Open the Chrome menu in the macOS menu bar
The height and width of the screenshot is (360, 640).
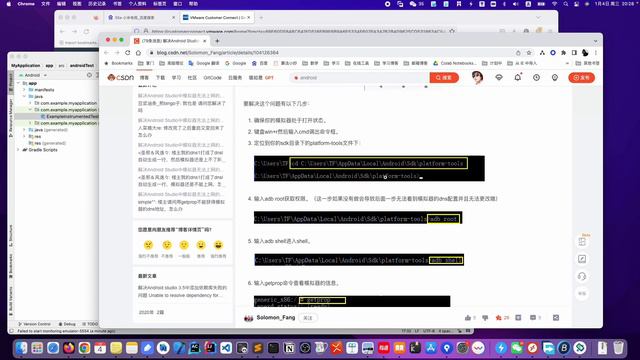[26, 4]
